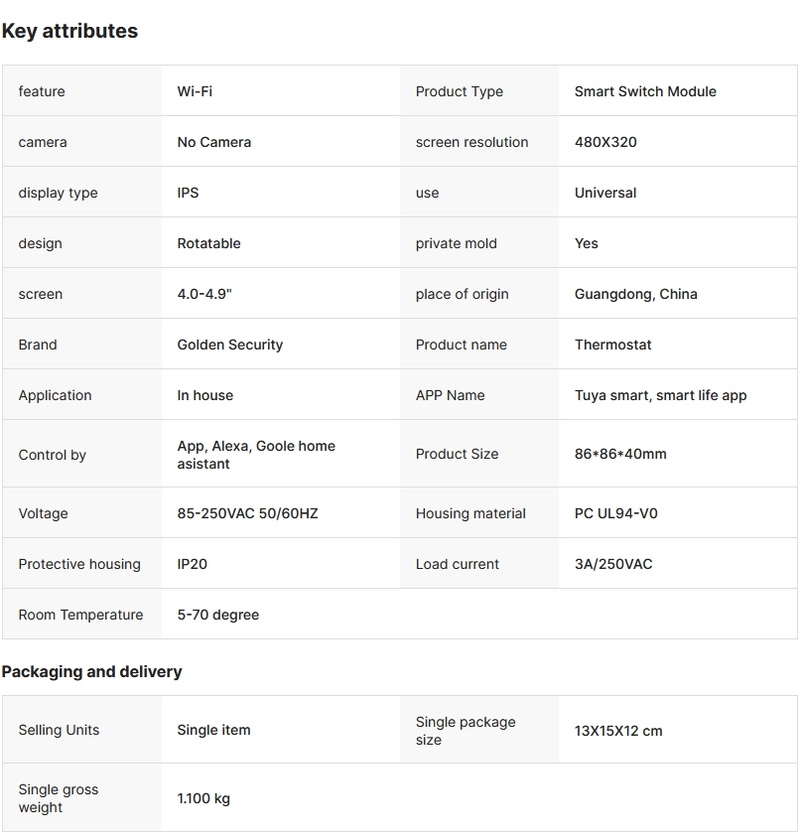
Task: Click the IPS display type value
Action: [188, 193]
